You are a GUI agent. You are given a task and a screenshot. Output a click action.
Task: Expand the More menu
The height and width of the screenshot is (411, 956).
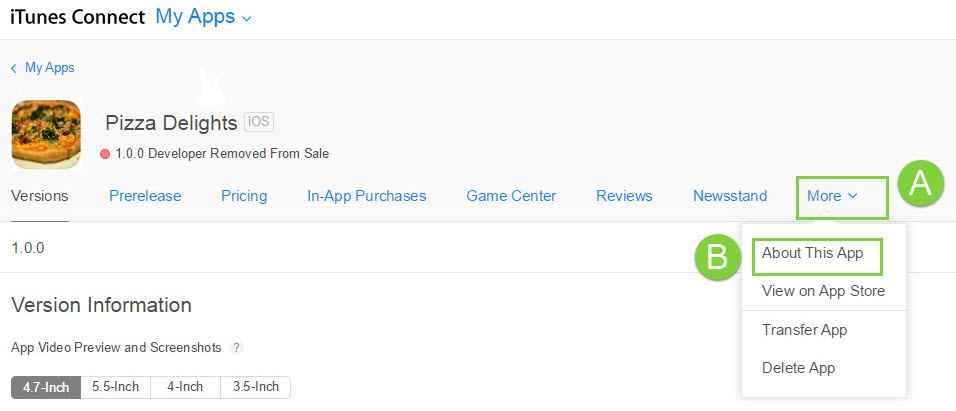832,196
